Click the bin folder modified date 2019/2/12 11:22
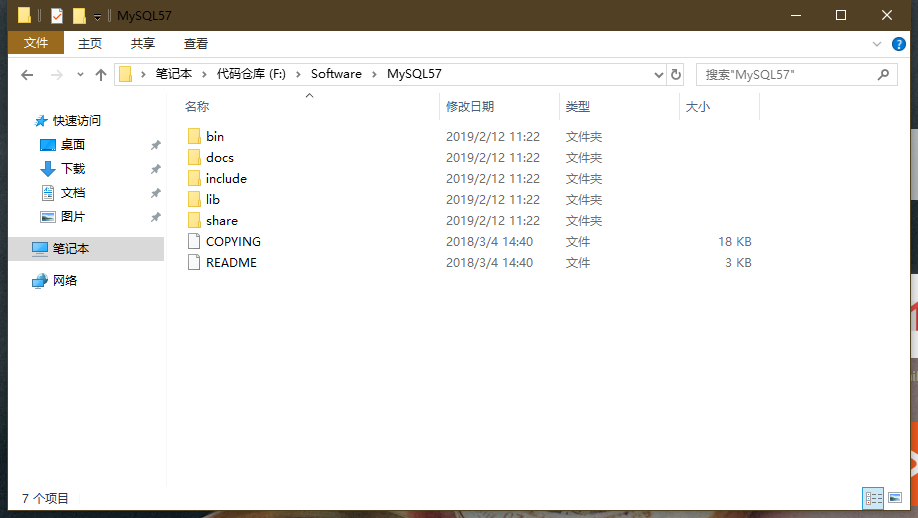Viewport: 918px width, 518px height. (x=492, y=136)
